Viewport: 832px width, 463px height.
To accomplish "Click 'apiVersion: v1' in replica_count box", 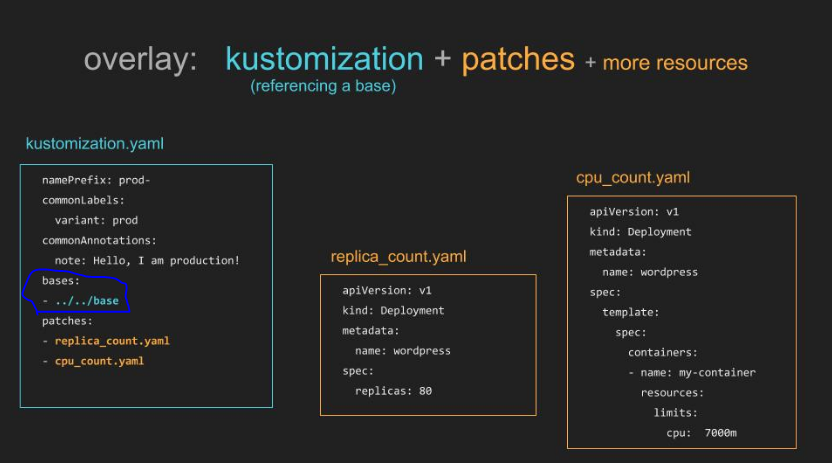I will (x=387, y=291).
